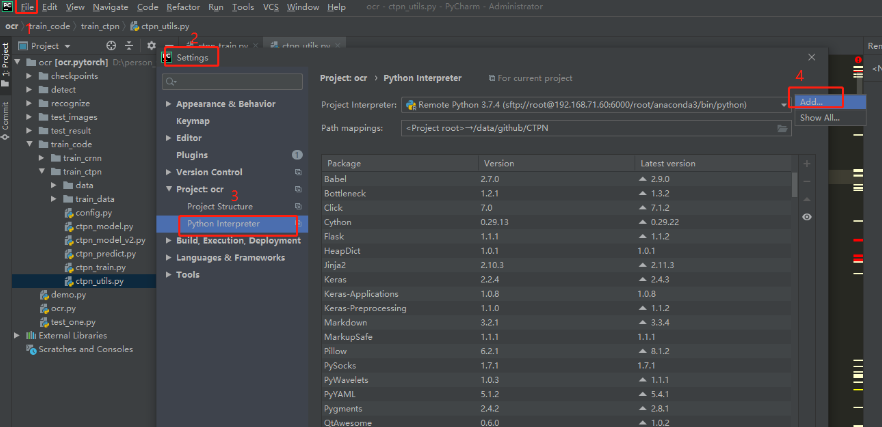Expand Languages & Frameworks settings

click(x=168, y=258)
